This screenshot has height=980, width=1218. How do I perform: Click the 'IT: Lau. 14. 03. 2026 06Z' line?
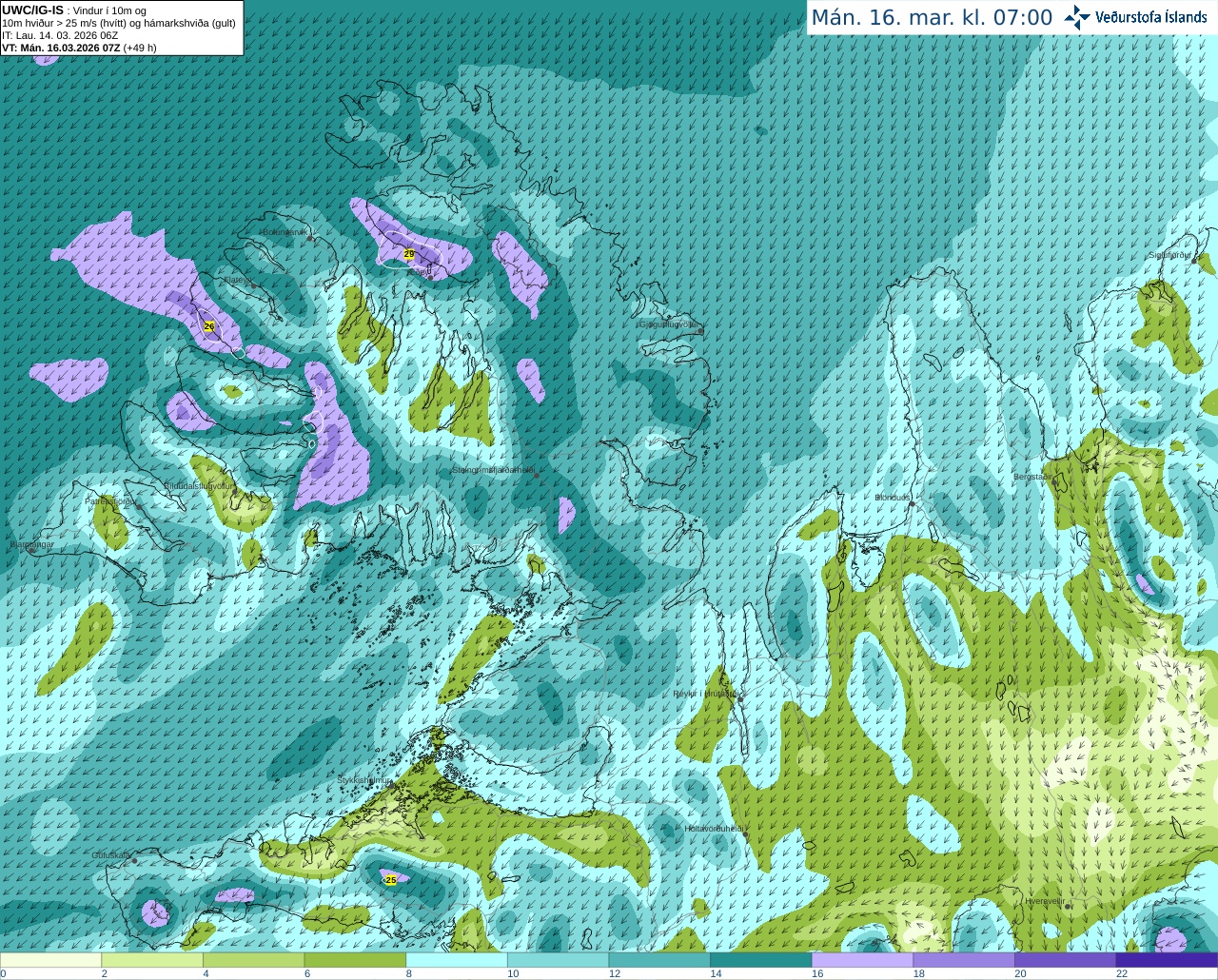60,35
